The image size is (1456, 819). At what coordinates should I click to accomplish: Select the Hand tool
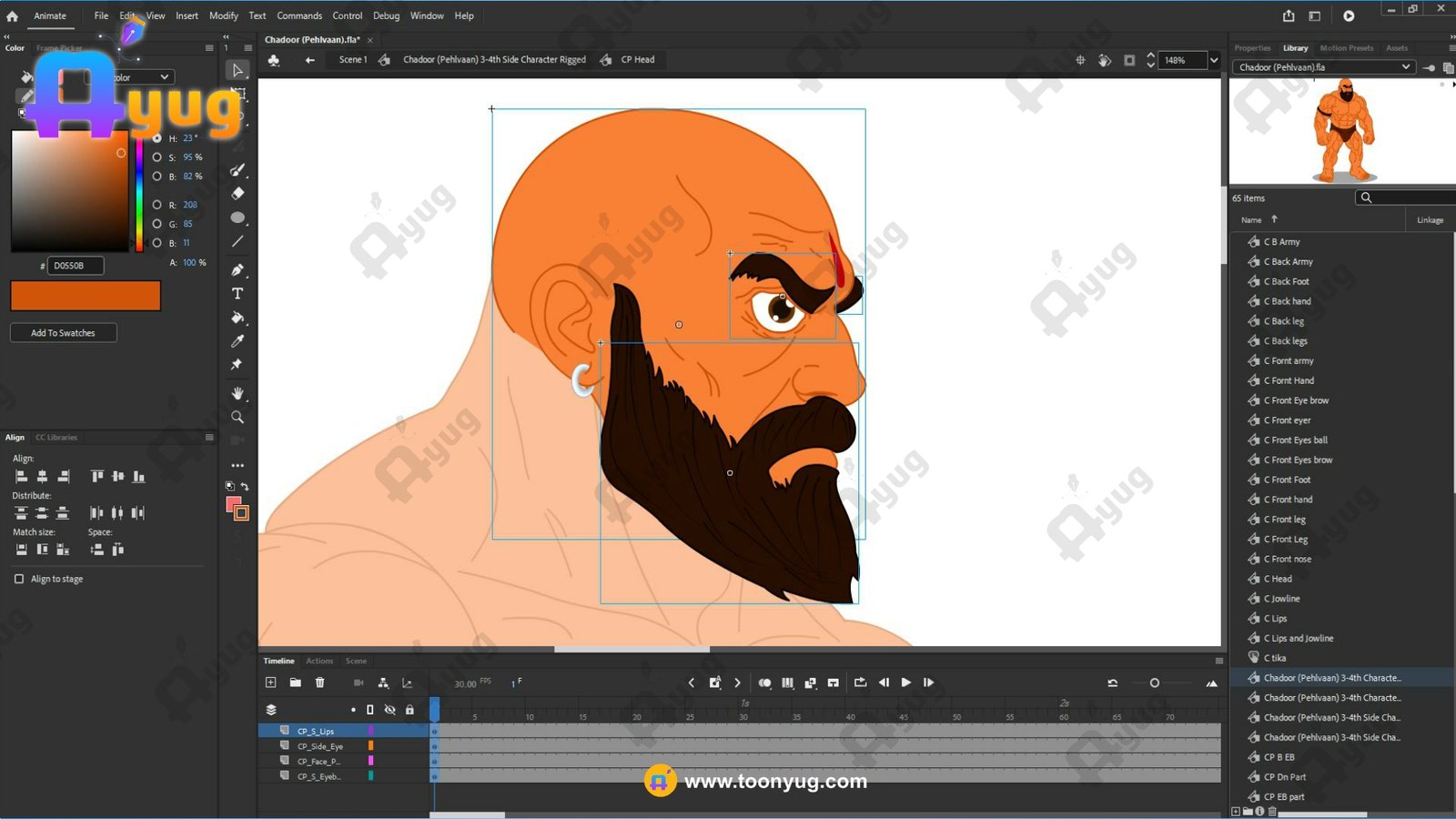[x=238, y=393]
